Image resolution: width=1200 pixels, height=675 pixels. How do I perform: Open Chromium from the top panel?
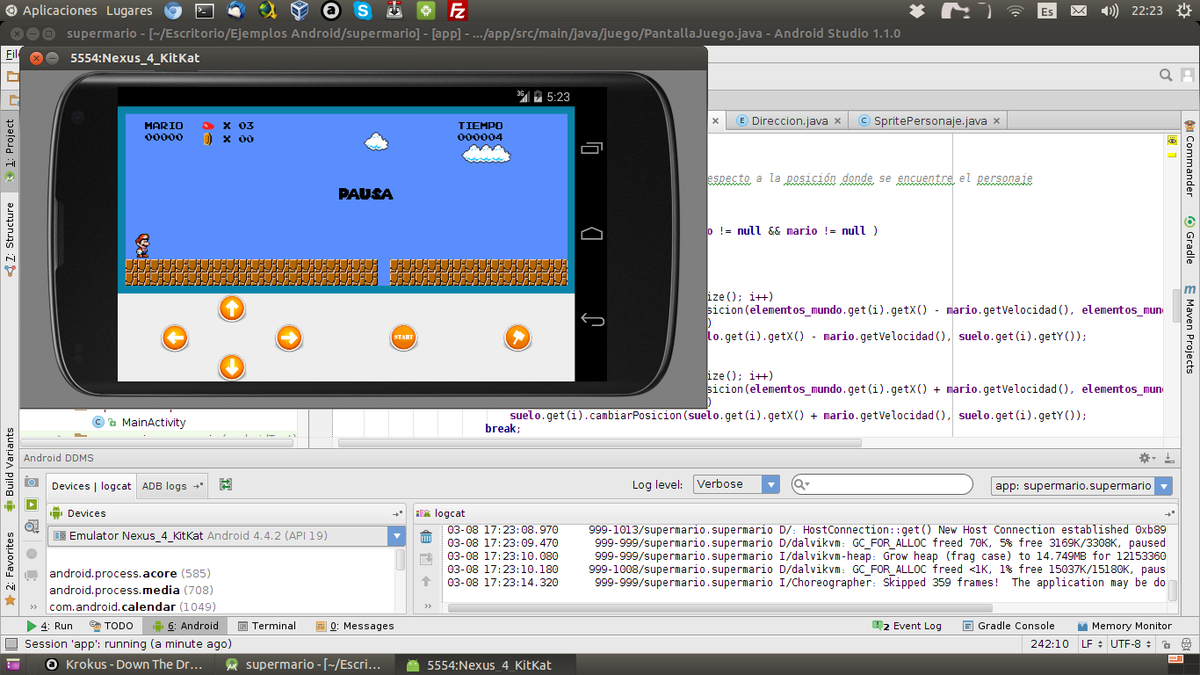tap(173, 11)
